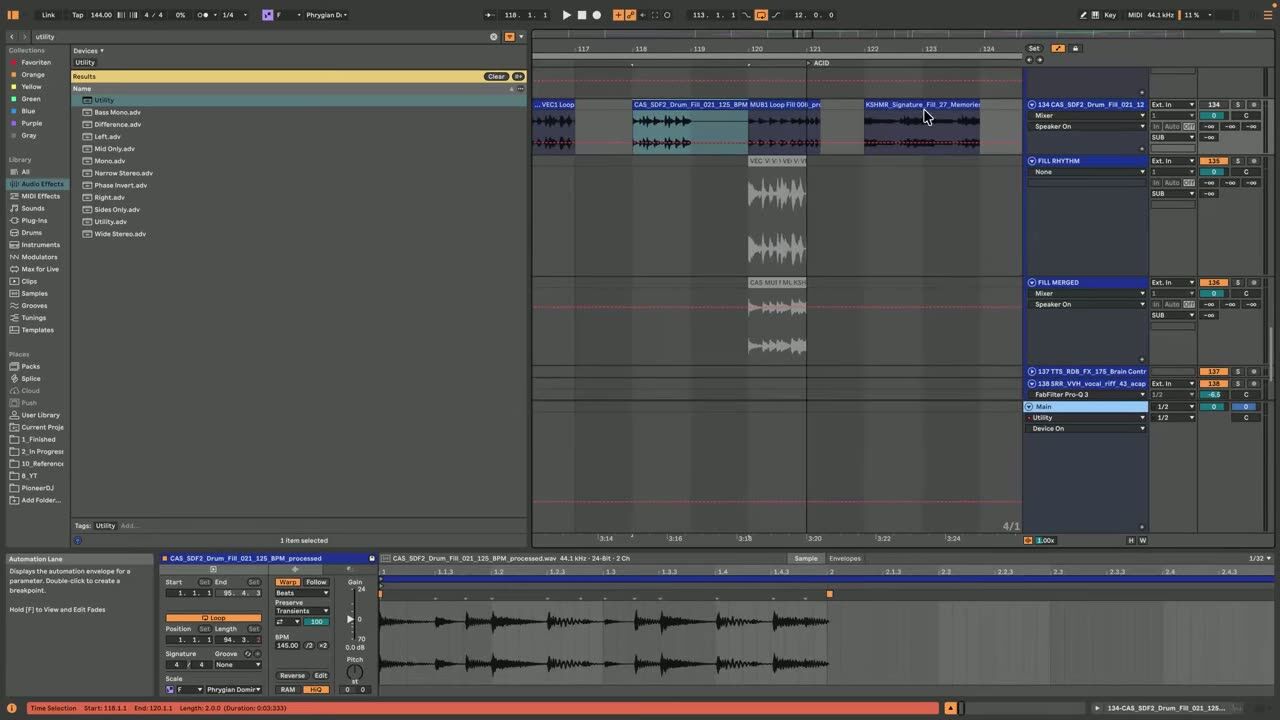Select Mid Only.adv preset
Screen dimensions: 1280x720
[x=114, y=149]
